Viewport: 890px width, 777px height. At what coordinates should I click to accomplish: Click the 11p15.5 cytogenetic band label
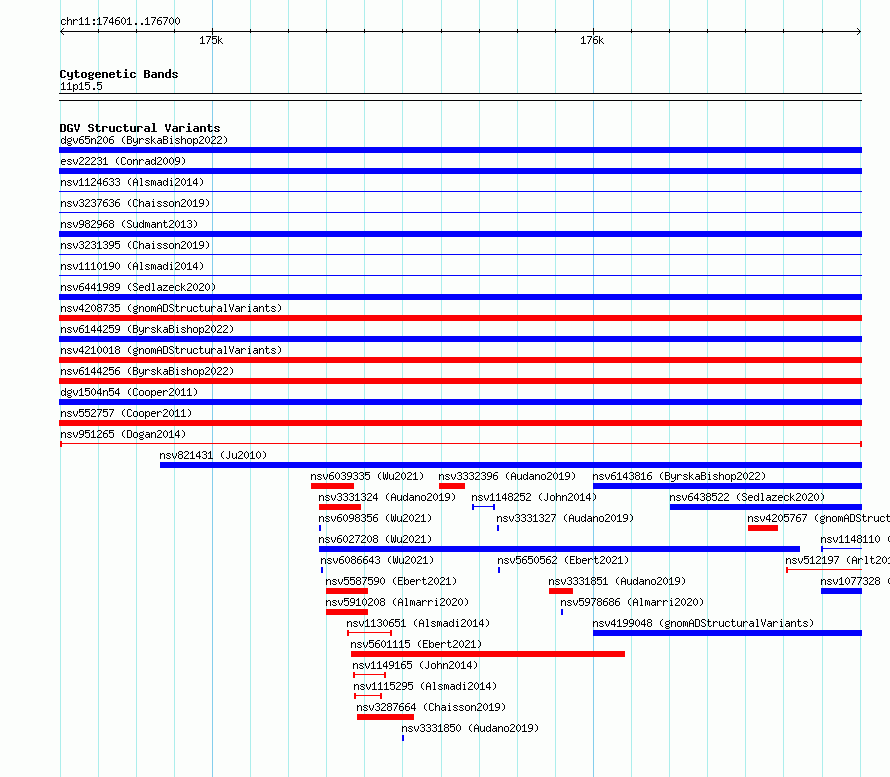(81, 86)
